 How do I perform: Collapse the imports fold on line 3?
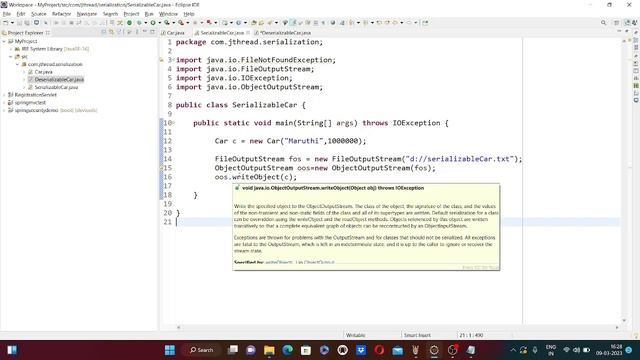tap(173, 60)
